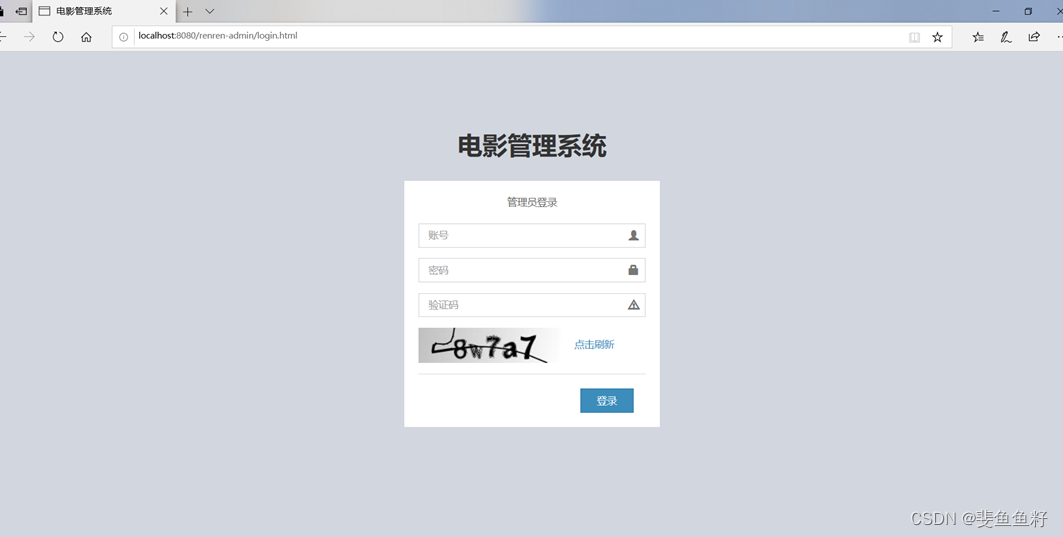This screenshot has height=537, width=1063.
Task: Click the captcha image 8w7a7
Action: (489, 345)
